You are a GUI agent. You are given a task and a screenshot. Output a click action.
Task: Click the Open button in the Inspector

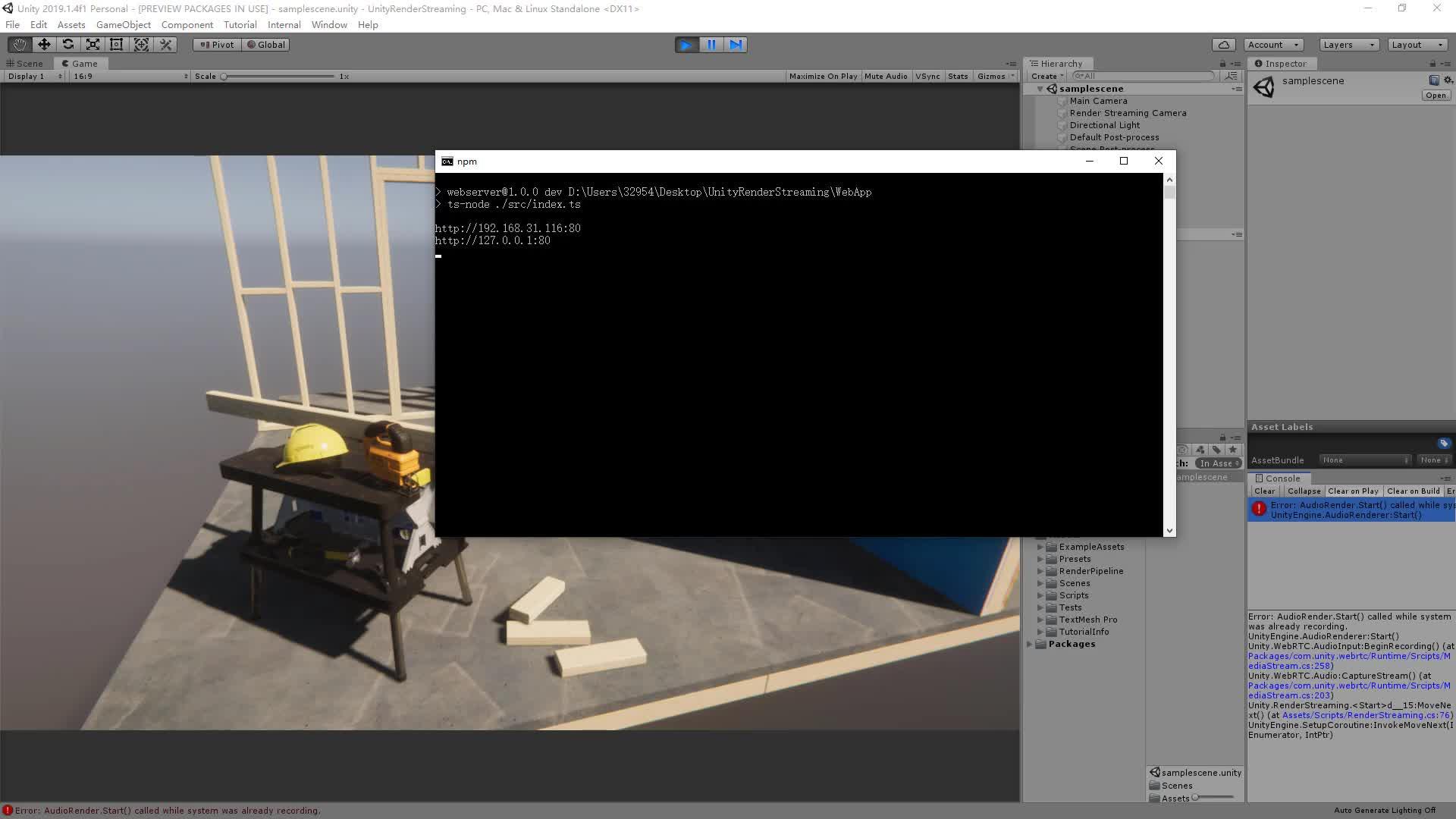1435,95
